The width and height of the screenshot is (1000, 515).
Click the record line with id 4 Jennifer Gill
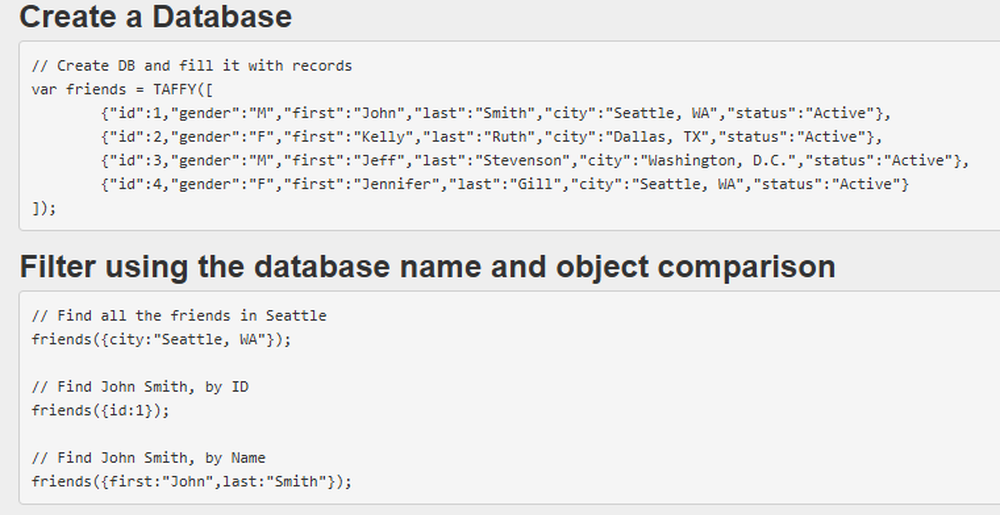pos(505,184)
